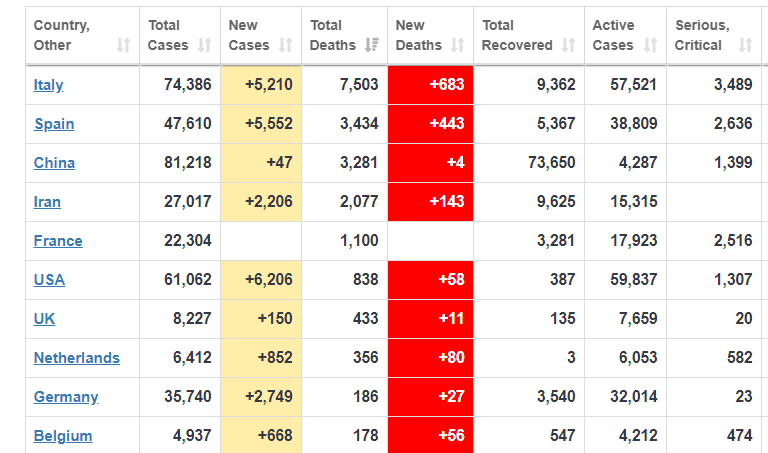This screenshot has width=768, height=453.
Task: Open Iran country page link
Action: 47,202
